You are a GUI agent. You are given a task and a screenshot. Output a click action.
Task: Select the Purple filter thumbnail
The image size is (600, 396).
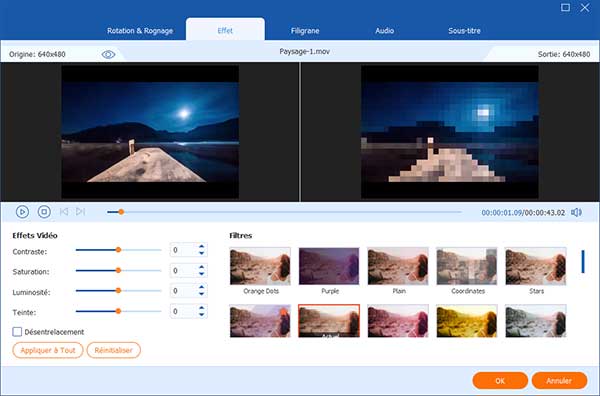(329, 266)
